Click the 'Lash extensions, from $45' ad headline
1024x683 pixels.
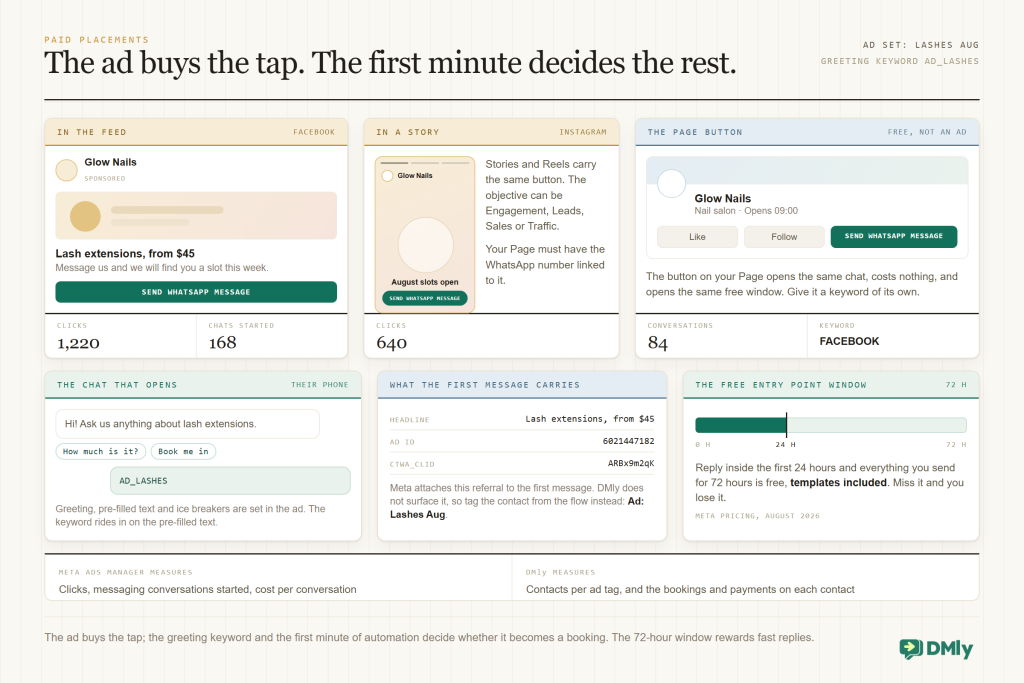[125, 253]
